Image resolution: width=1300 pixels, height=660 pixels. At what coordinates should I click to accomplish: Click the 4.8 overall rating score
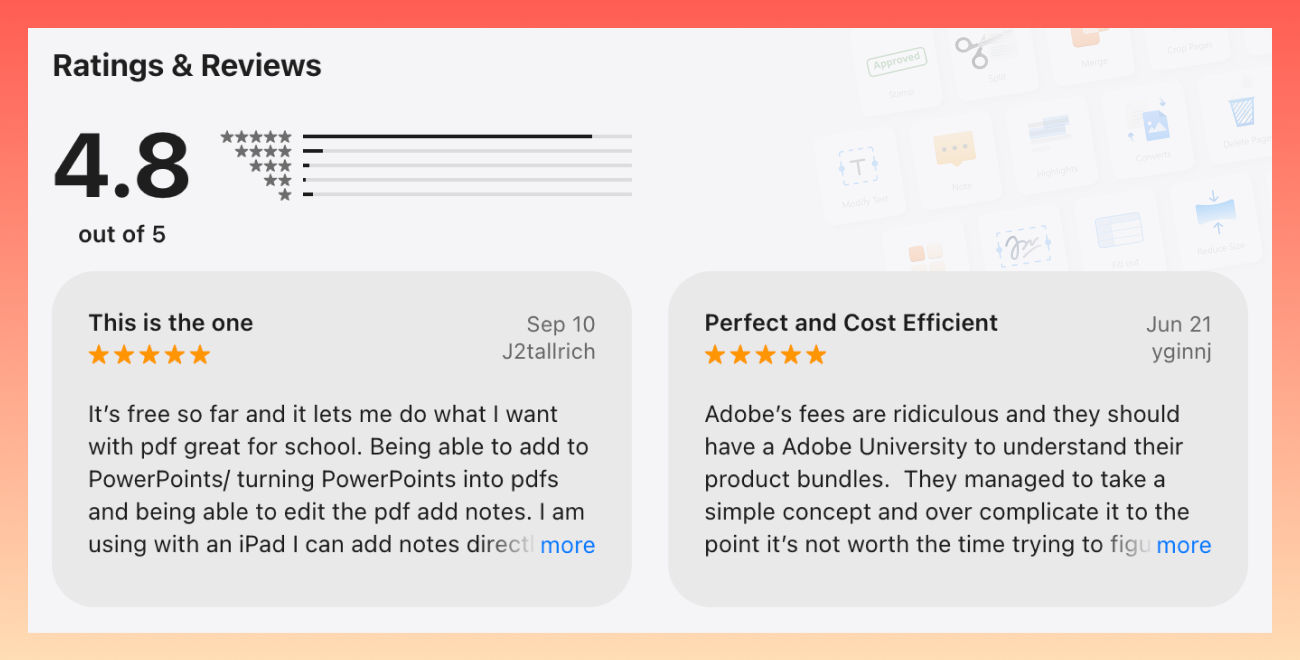click(121, 166)
